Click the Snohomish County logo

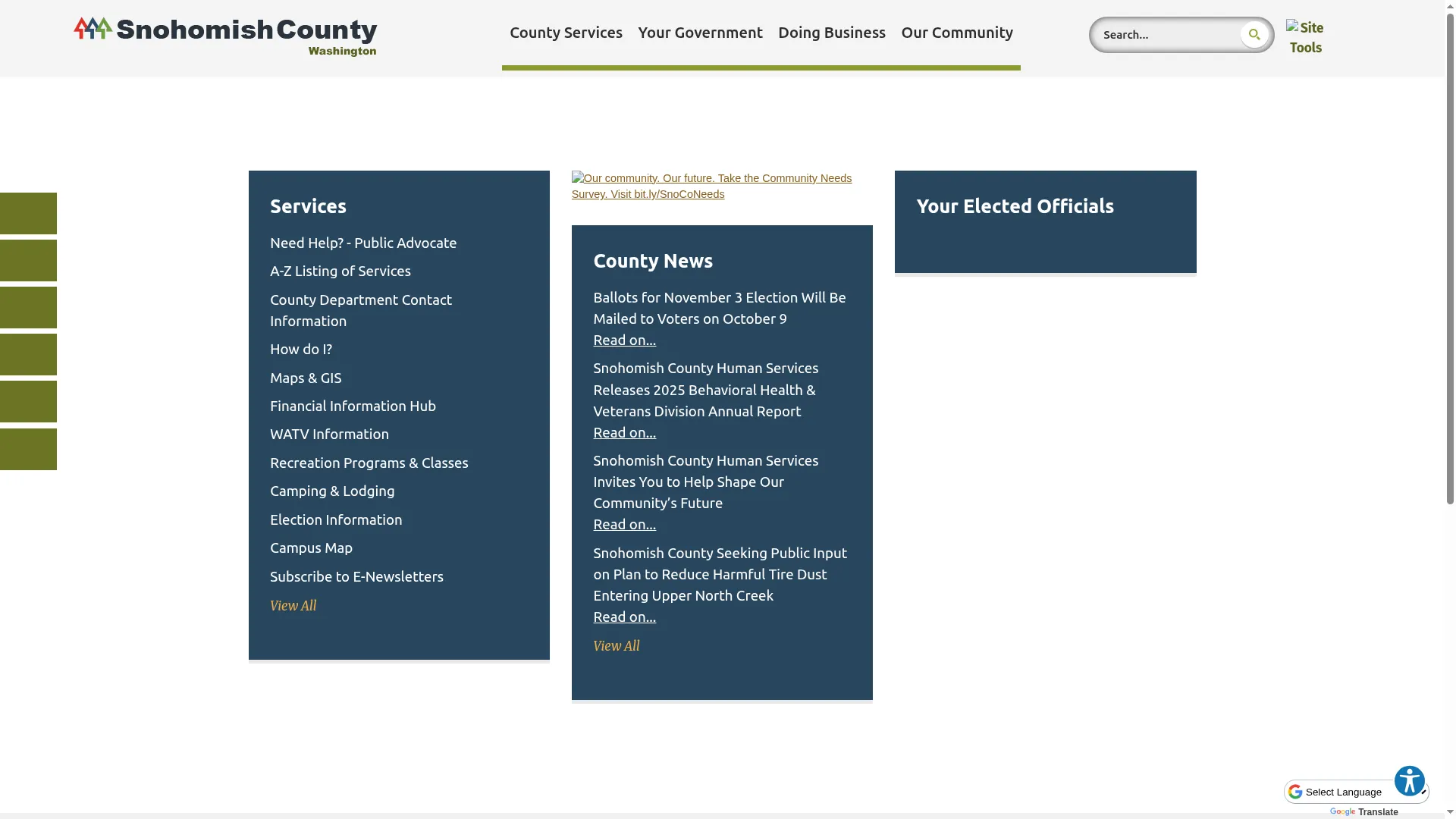point(225,36)
